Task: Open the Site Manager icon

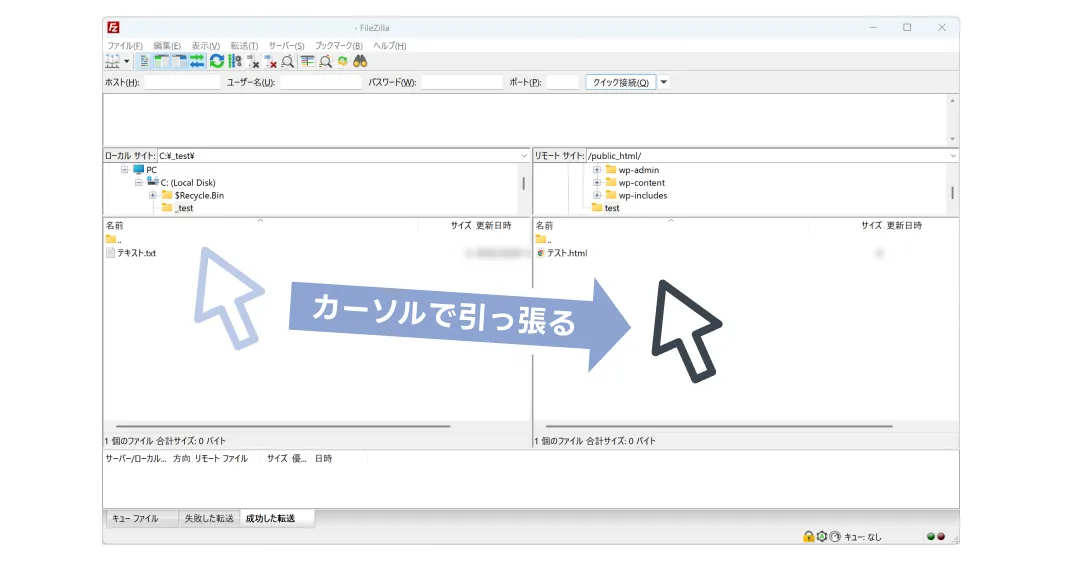Action: [112, 61]
